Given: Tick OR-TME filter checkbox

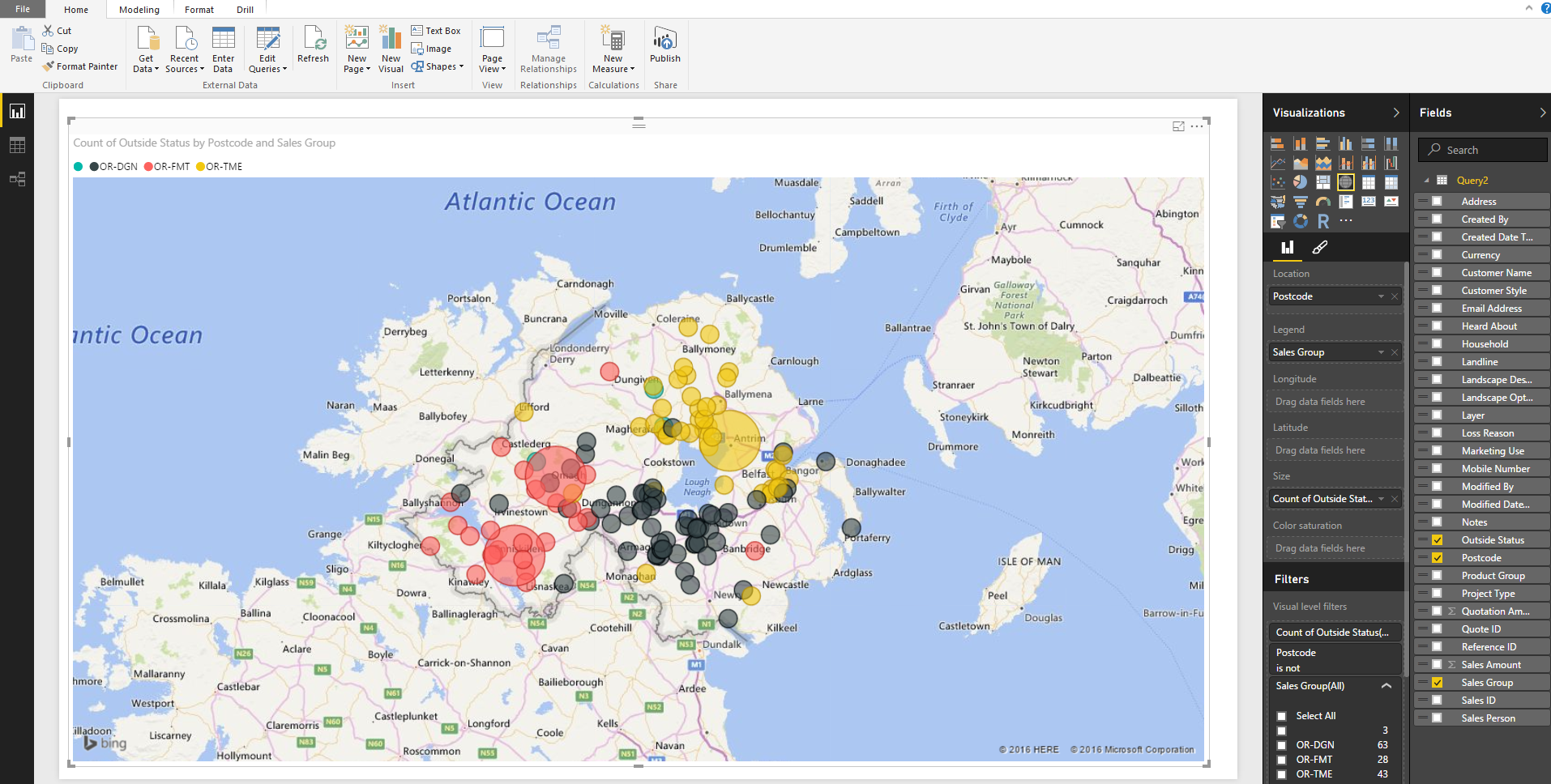Looking at the screenshot, I should (x=1281, y=774).
